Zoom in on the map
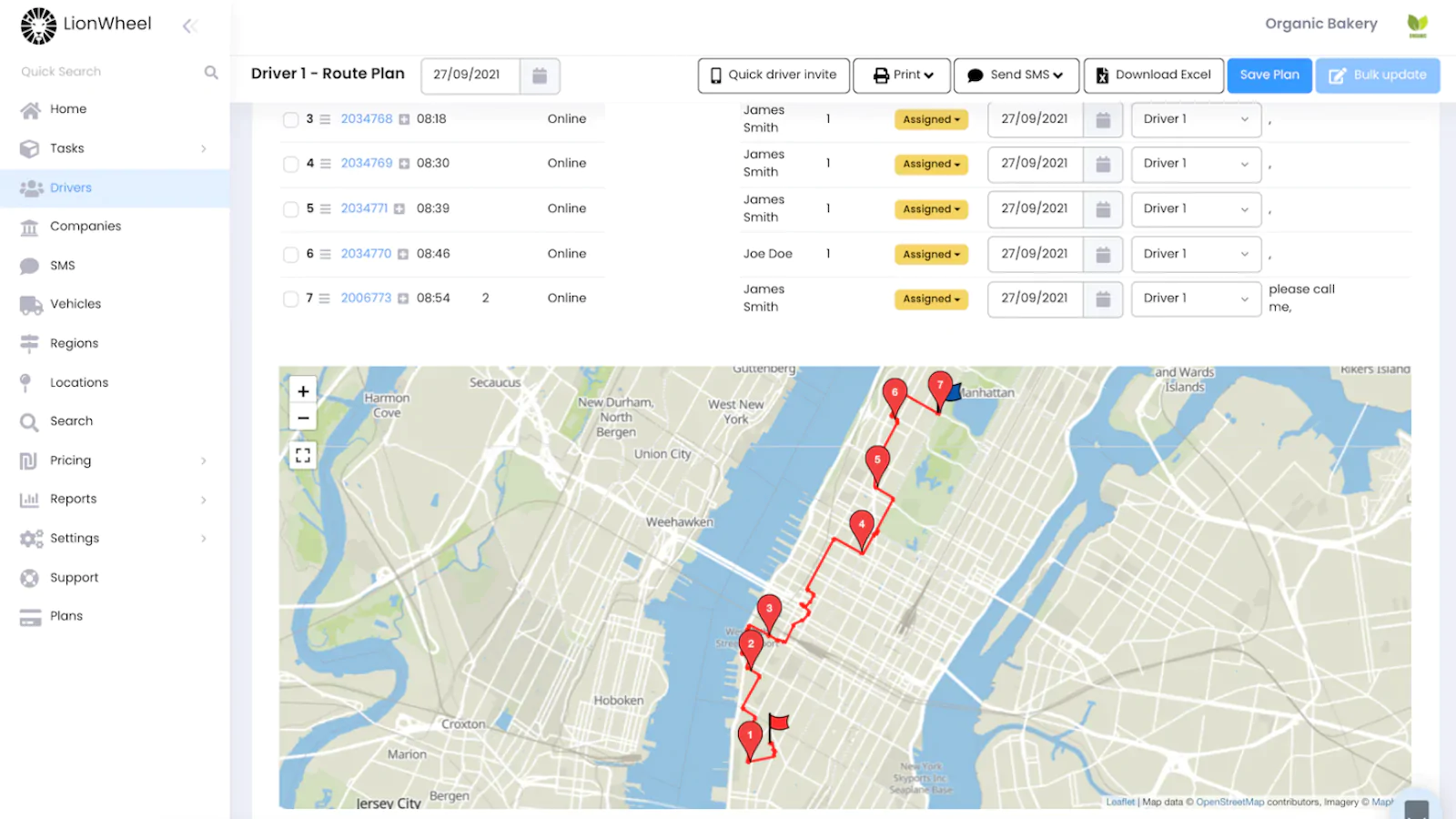The image size is (1456, 819). 303,391
